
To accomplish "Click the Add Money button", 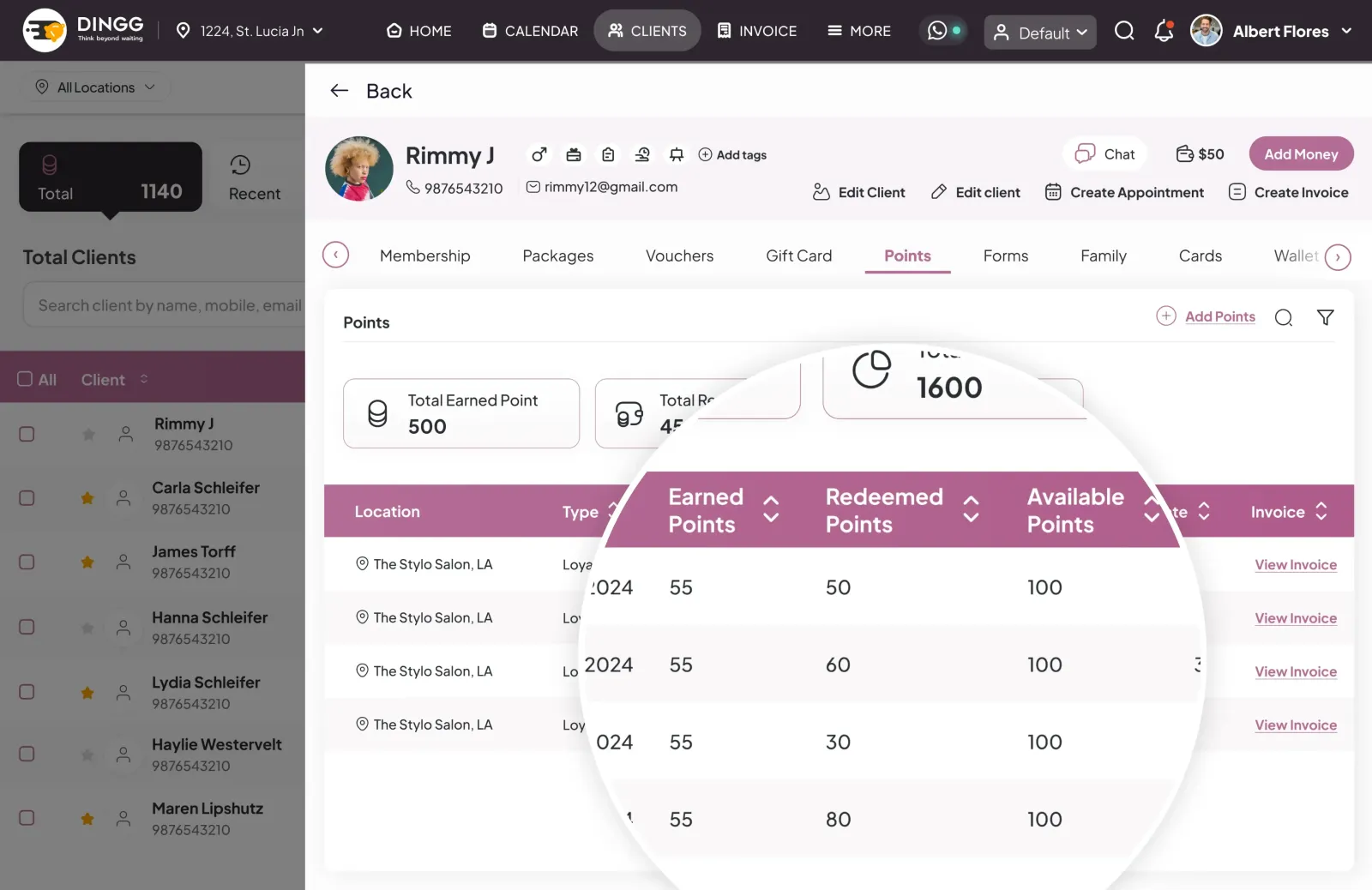I will pyautogui.click(x=1301, y=154).
